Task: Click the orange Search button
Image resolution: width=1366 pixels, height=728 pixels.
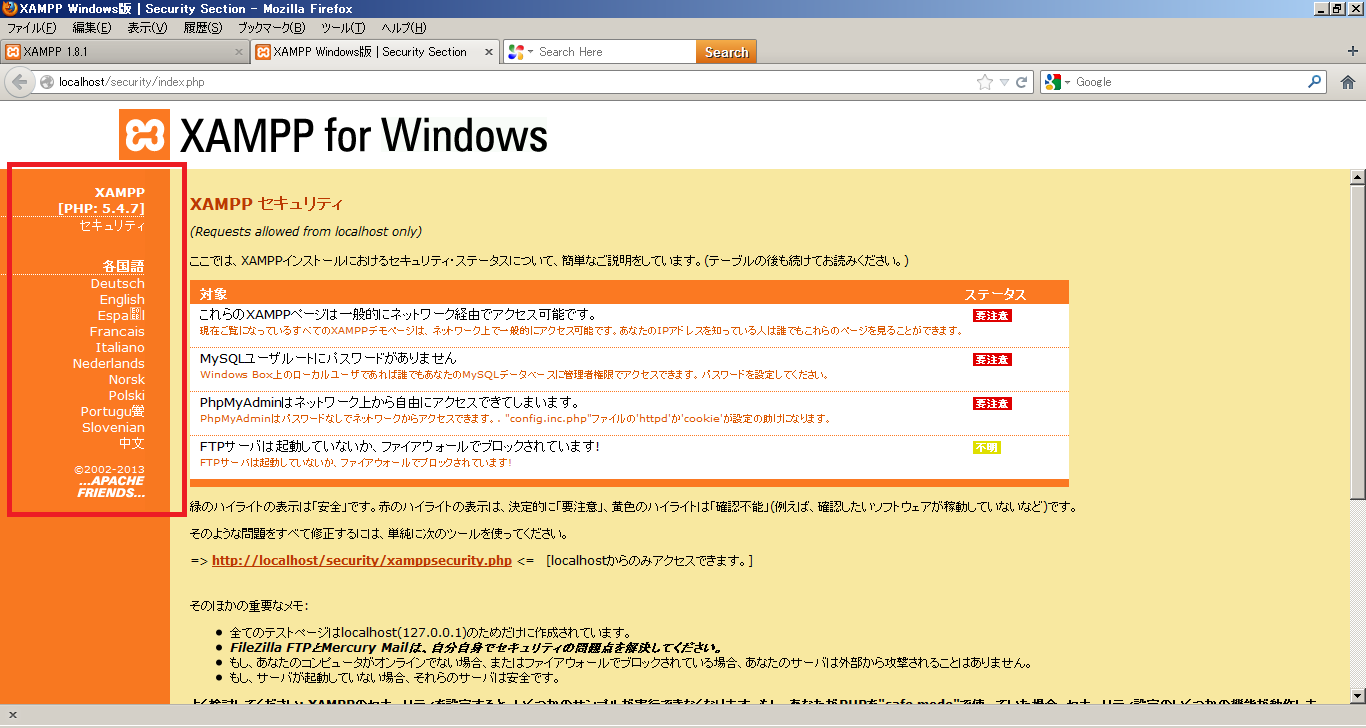Action: click(726, 52)
